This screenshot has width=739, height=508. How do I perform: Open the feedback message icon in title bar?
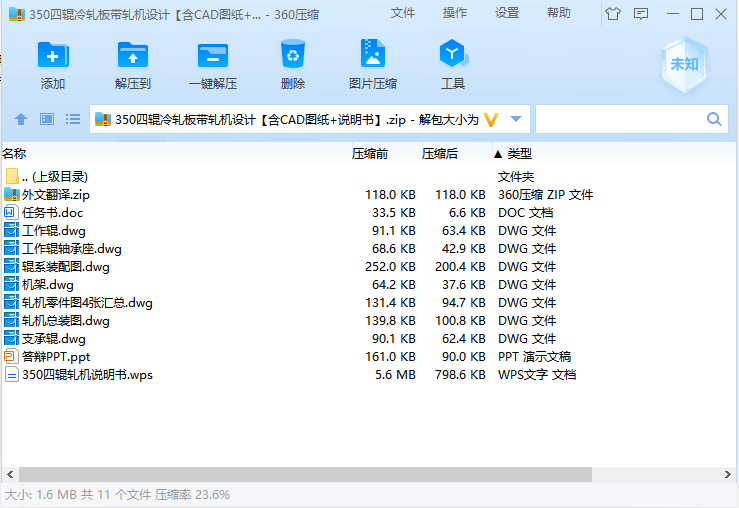point(641,14)
